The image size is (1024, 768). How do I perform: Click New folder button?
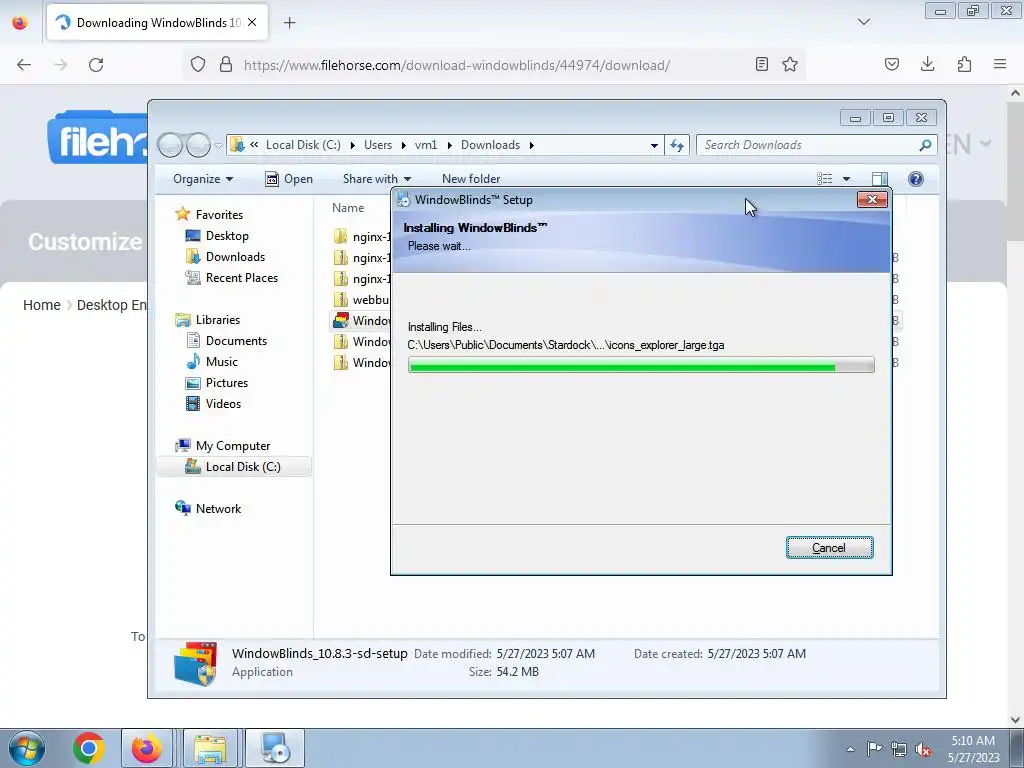coord(471,179)
